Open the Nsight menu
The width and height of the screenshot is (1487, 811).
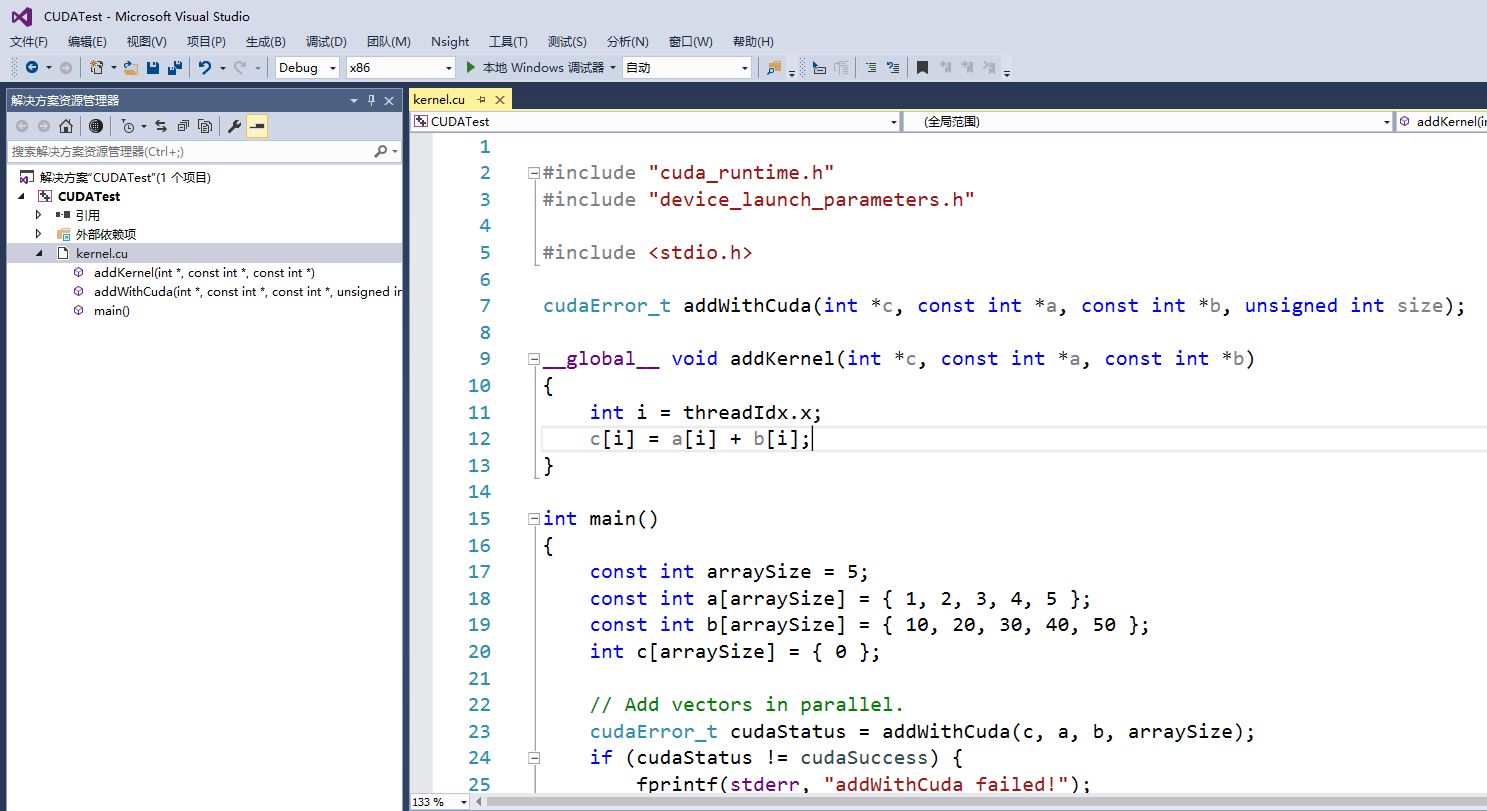[450, 41]
